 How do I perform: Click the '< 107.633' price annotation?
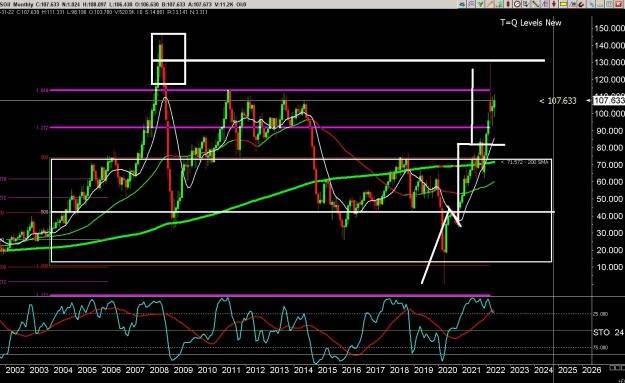click(558, 101)
